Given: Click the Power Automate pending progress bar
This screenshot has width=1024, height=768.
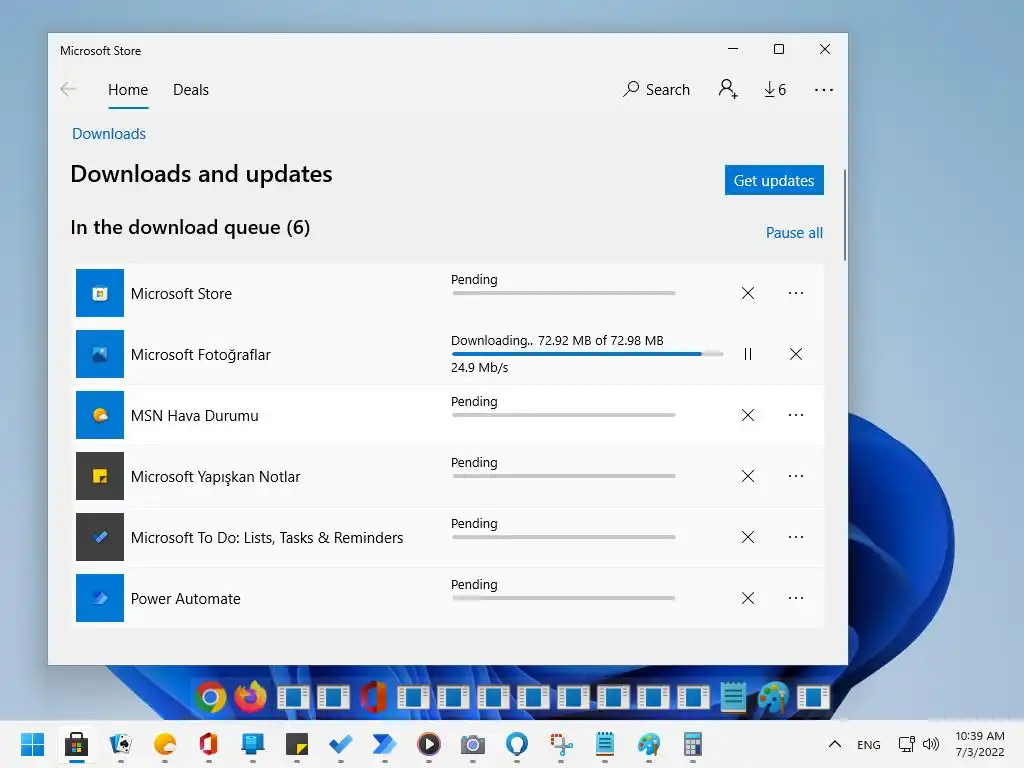Looking at the screenshot, I should pos(564,598).
